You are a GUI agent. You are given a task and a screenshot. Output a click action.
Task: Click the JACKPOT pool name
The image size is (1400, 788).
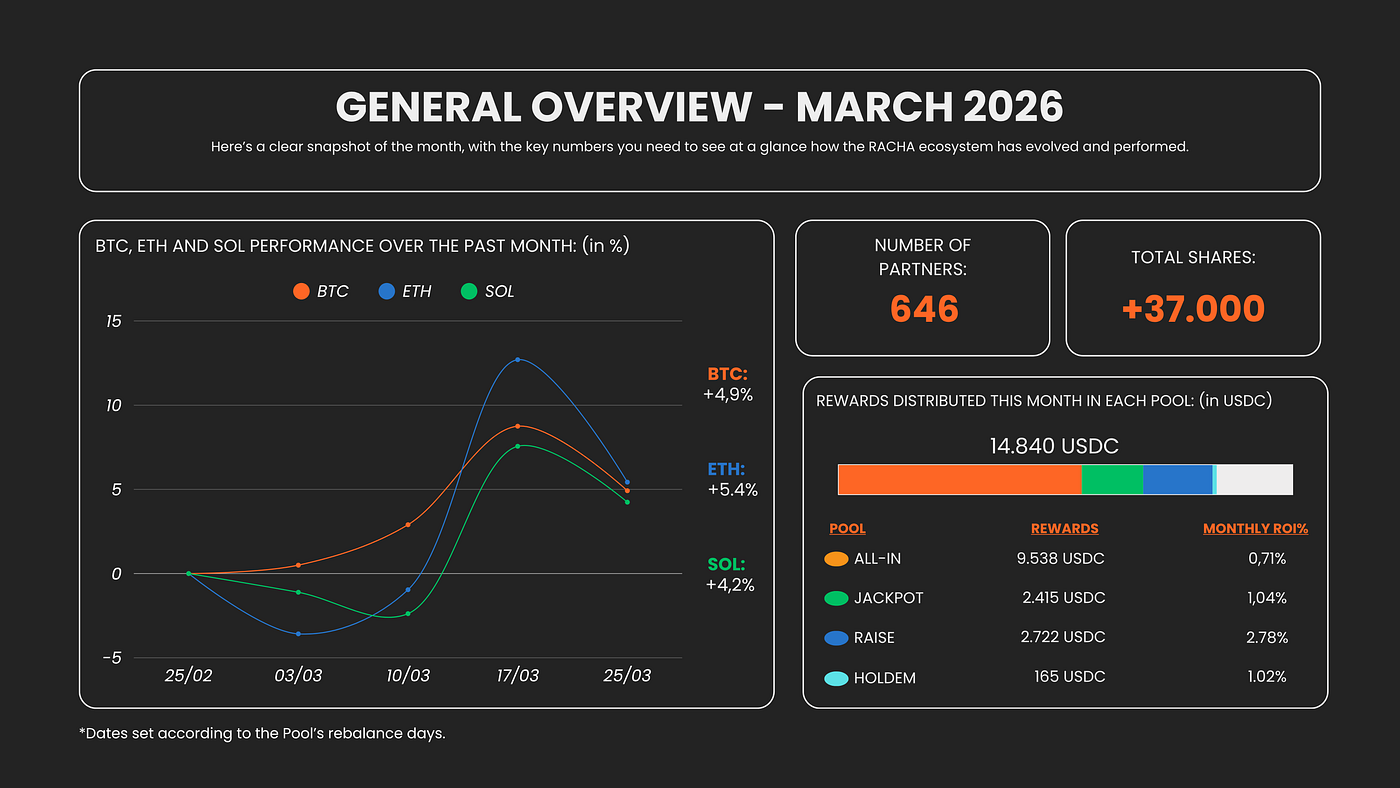[889, 598]
